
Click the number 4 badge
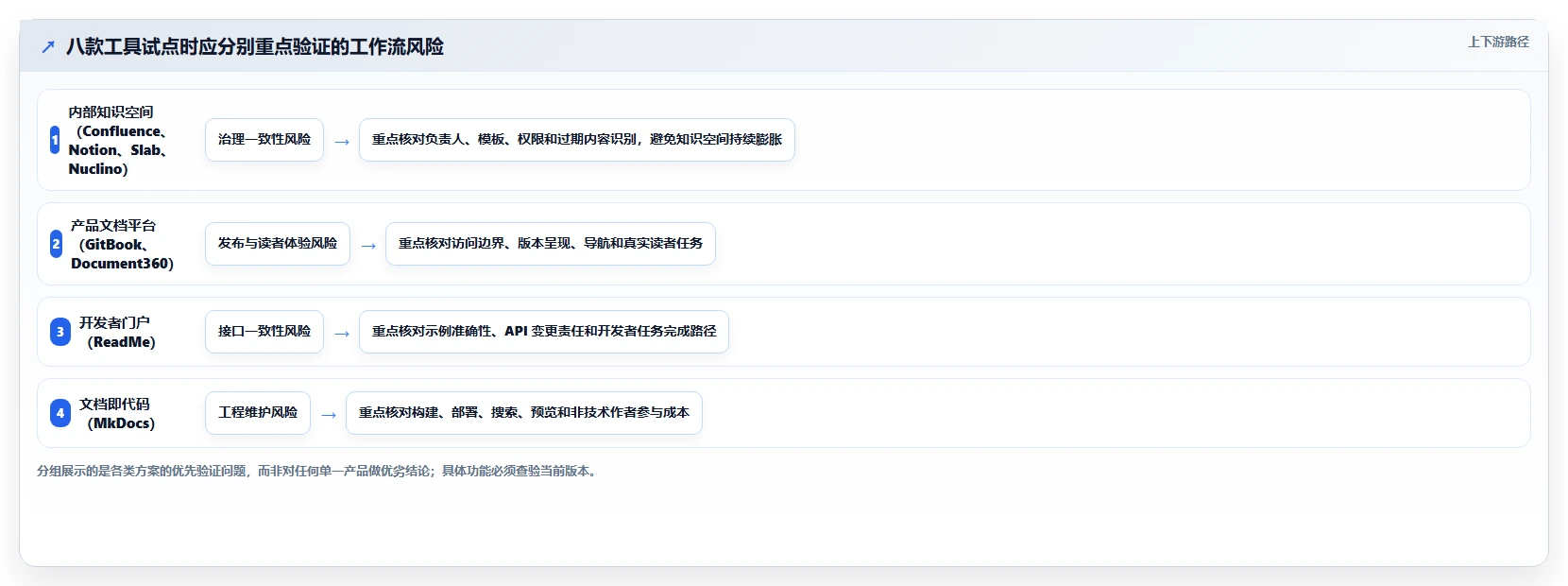(60, 413)
